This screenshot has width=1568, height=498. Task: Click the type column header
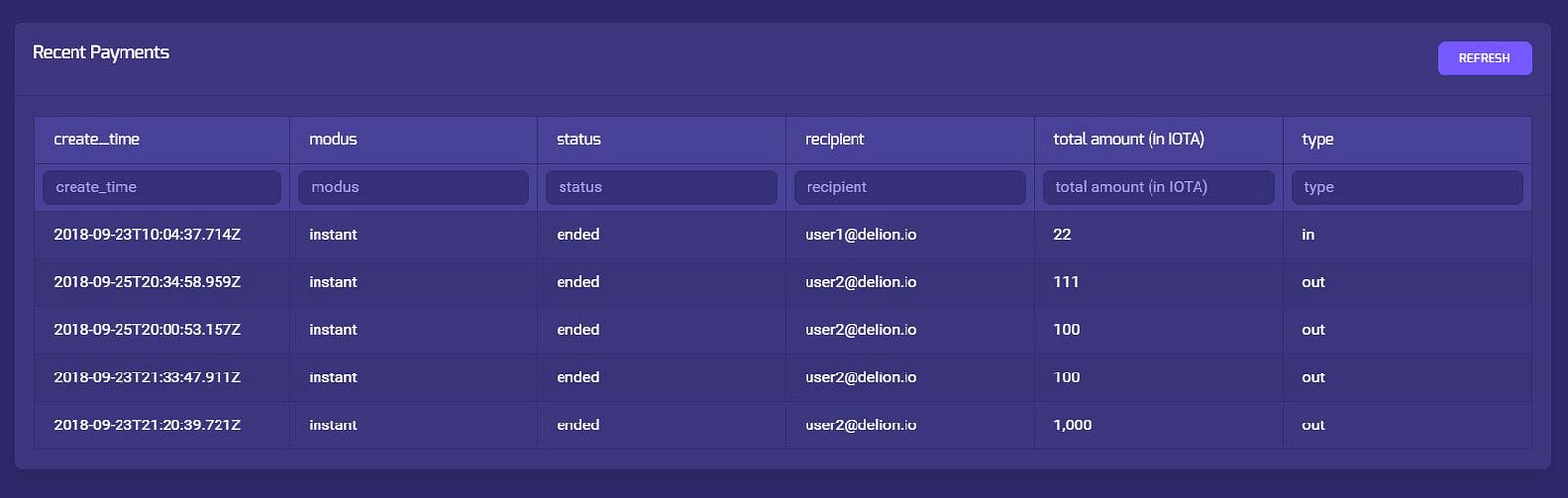[x=1317, y=139]
